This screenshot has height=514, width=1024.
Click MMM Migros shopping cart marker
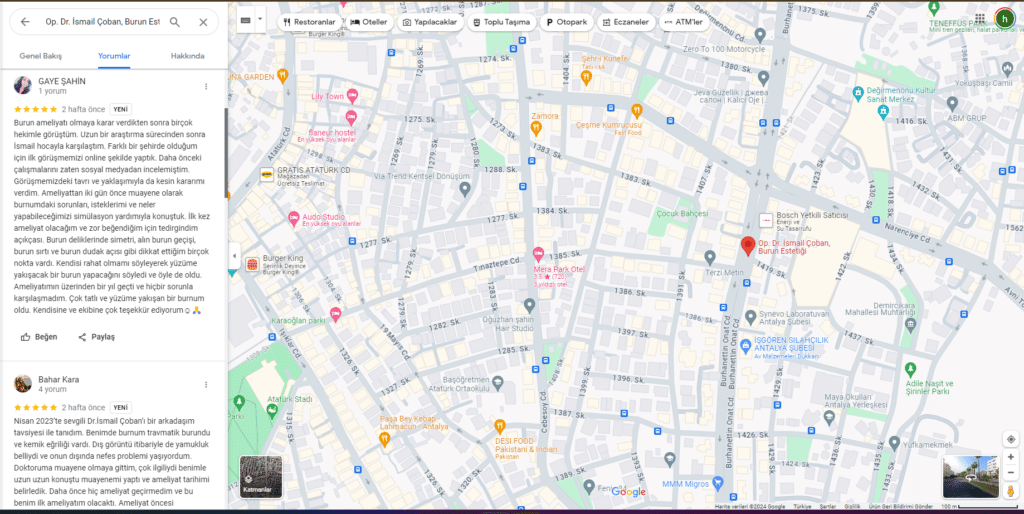click(718, 484)
